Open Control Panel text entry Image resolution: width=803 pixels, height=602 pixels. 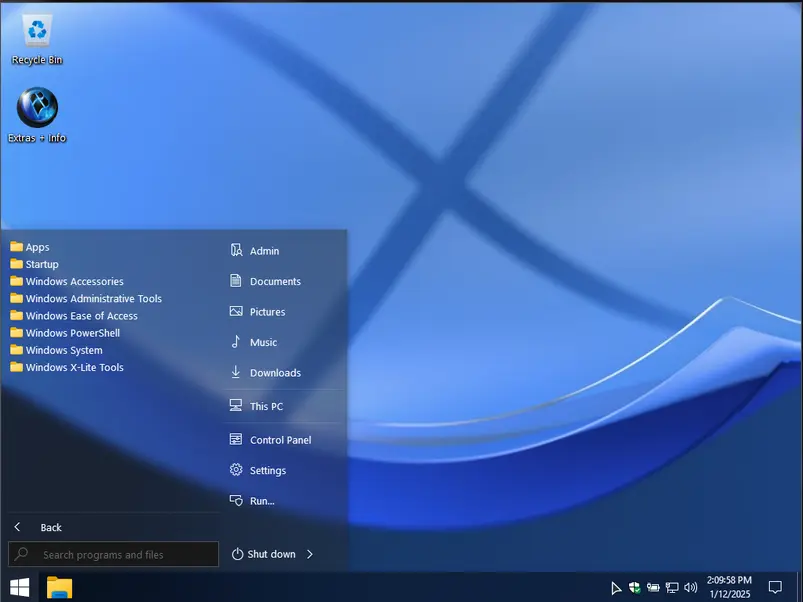(281, 440)
